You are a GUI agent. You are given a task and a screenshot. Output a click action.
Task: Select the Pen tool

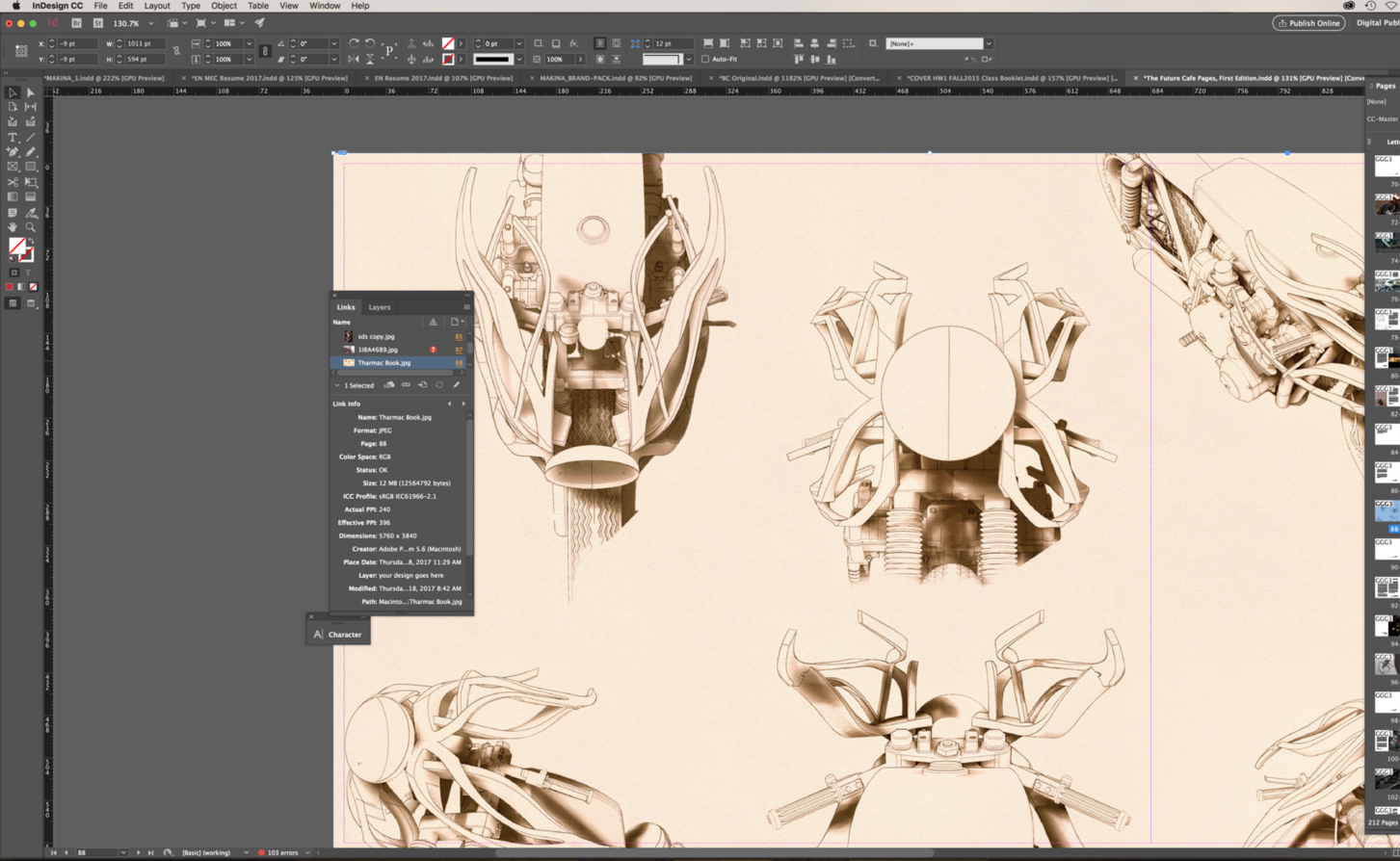click(13, 152)
